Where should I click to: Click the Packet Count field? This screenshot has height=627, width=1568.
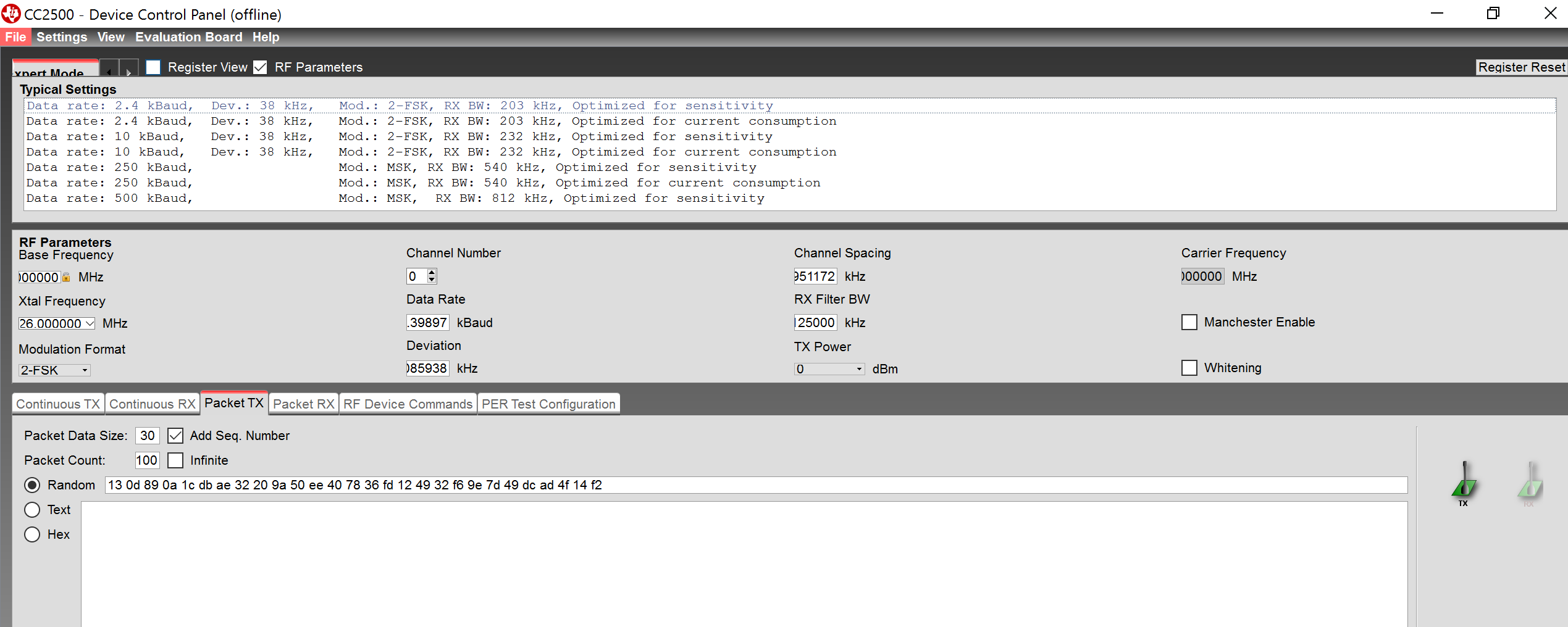coord(148,460)
